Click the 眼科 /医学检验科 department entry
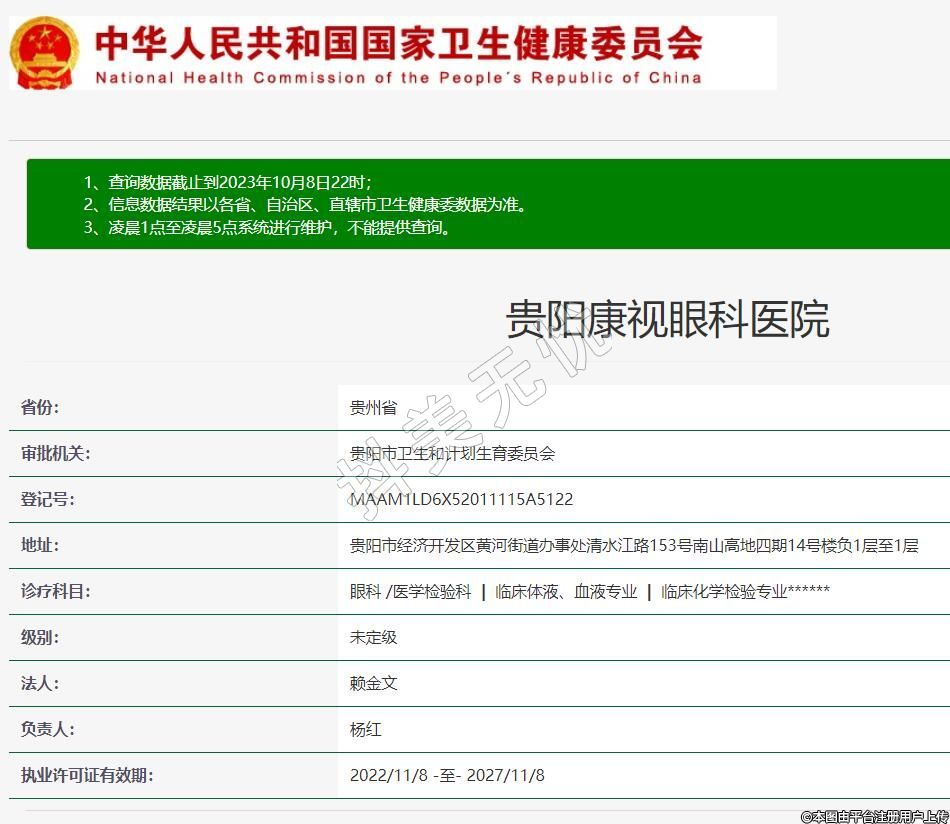 (410, 592)
